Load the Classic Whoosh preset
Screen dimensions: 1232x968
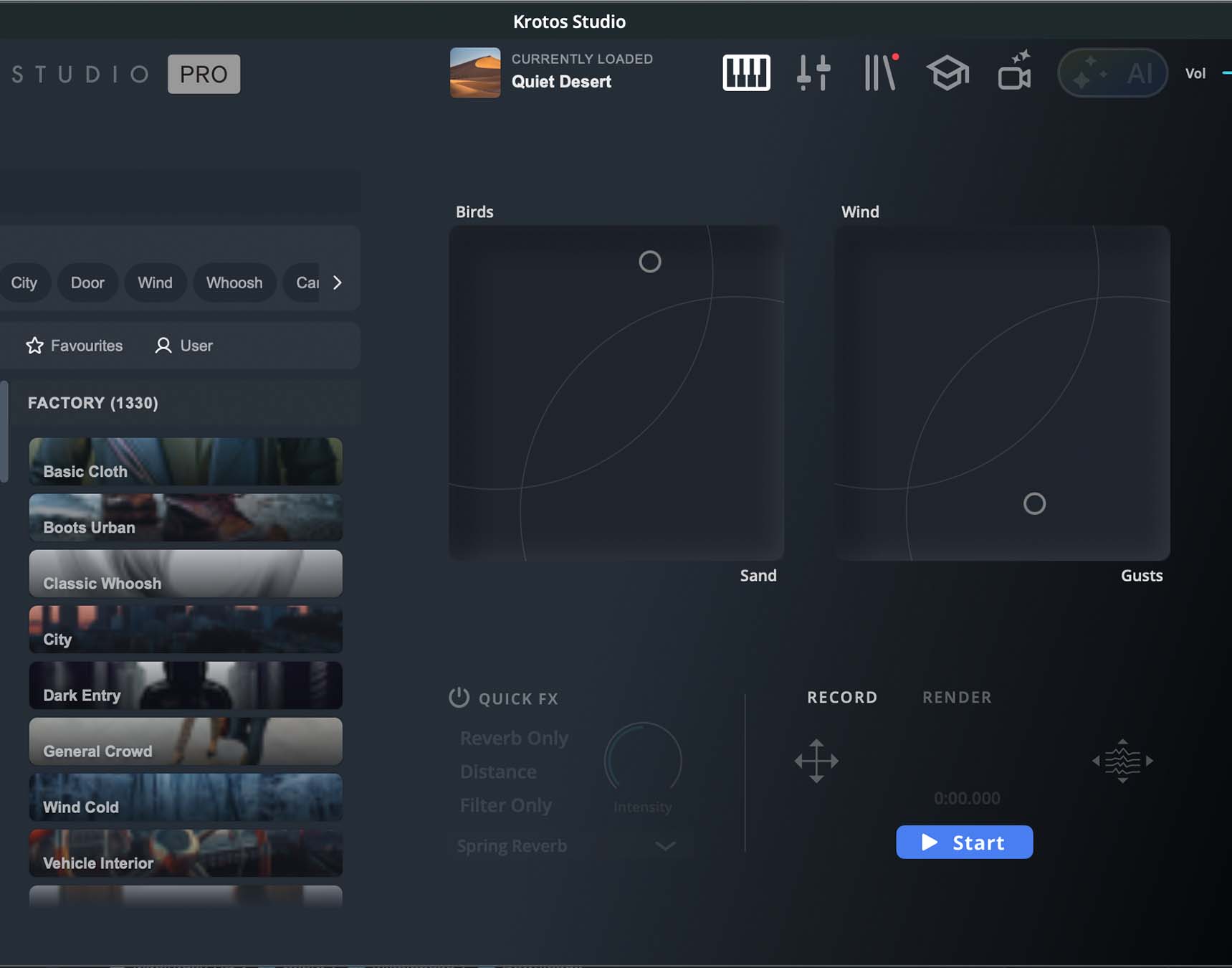pos(186,574)
